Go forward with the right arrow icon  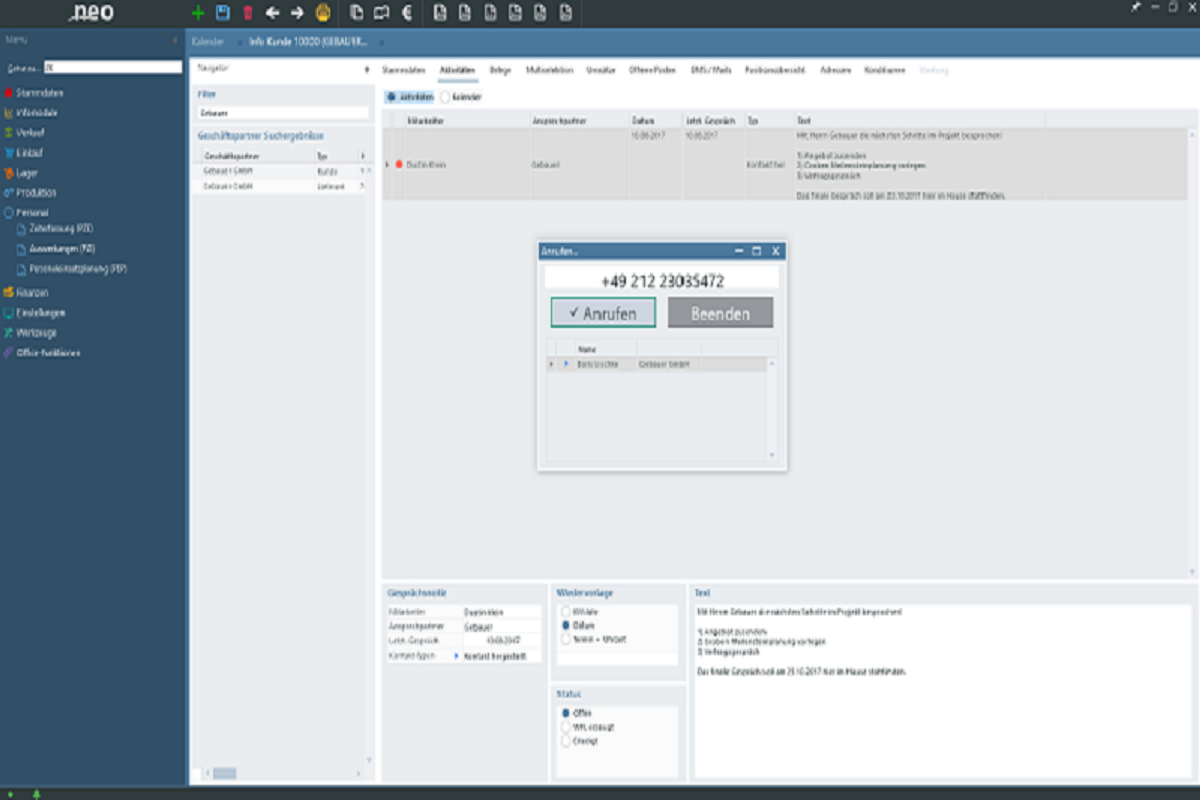point(297,13)
